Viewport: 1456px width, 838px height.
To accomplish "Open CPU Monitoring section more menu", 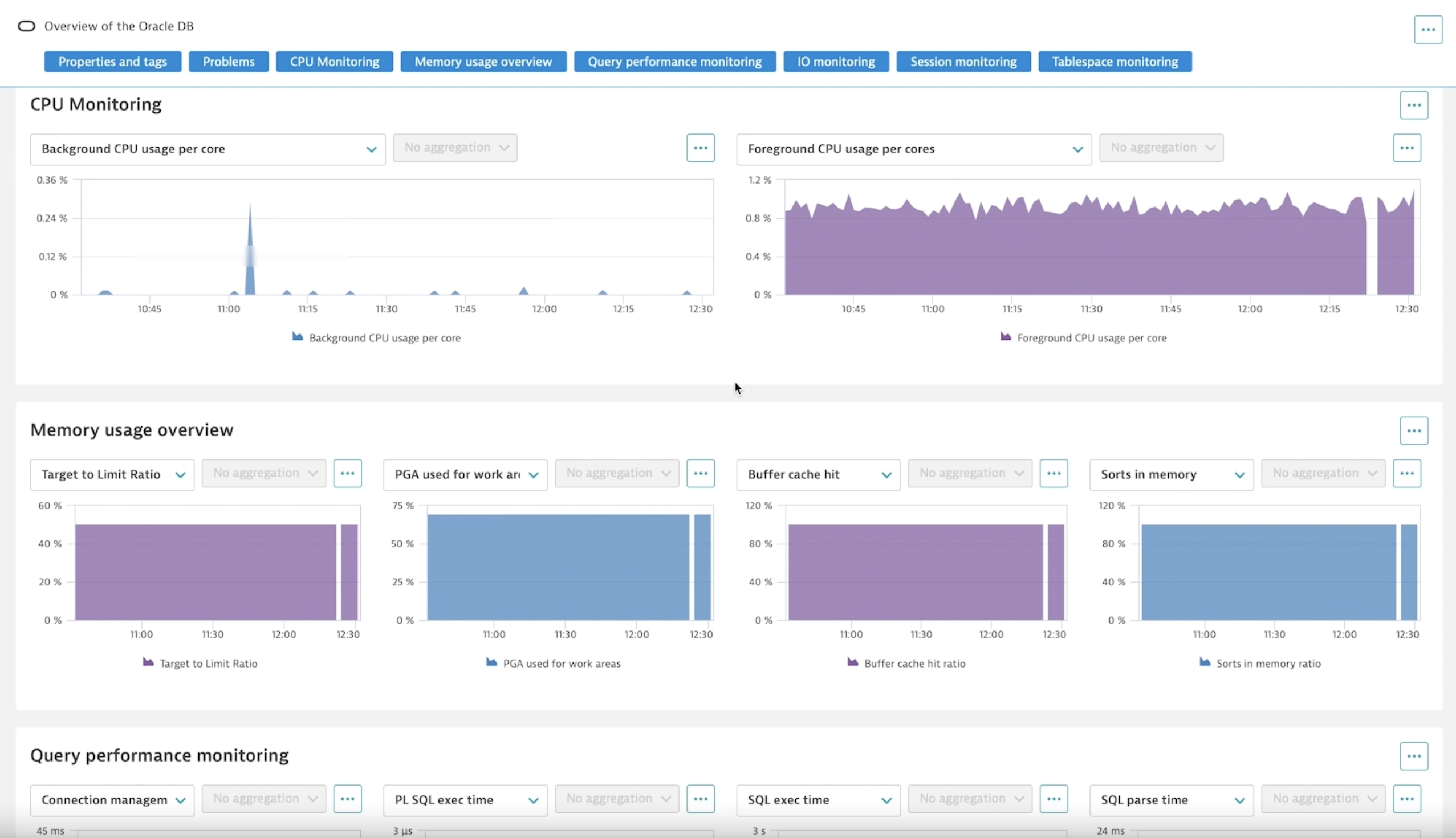I will click(1413, 105).
